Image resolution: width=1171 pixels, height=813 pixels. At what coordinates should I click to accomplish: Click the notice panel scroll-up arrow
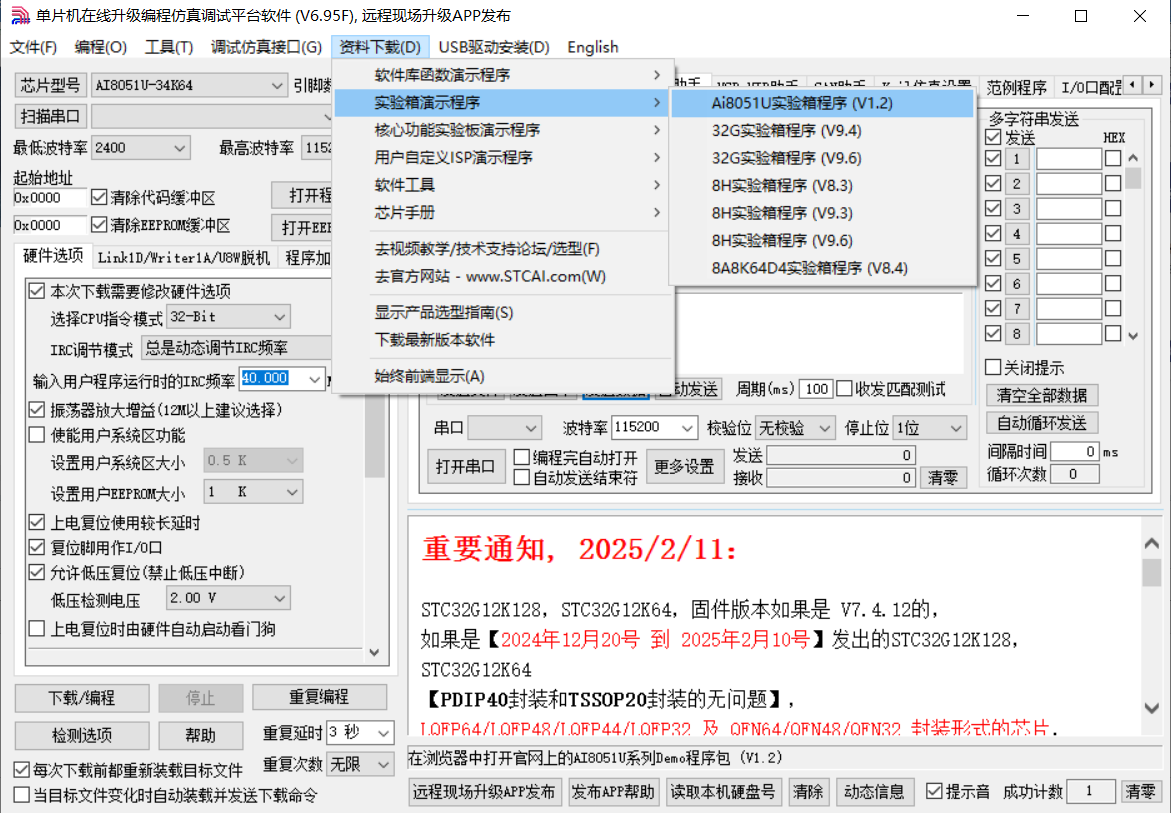[x=1151, y=543]
